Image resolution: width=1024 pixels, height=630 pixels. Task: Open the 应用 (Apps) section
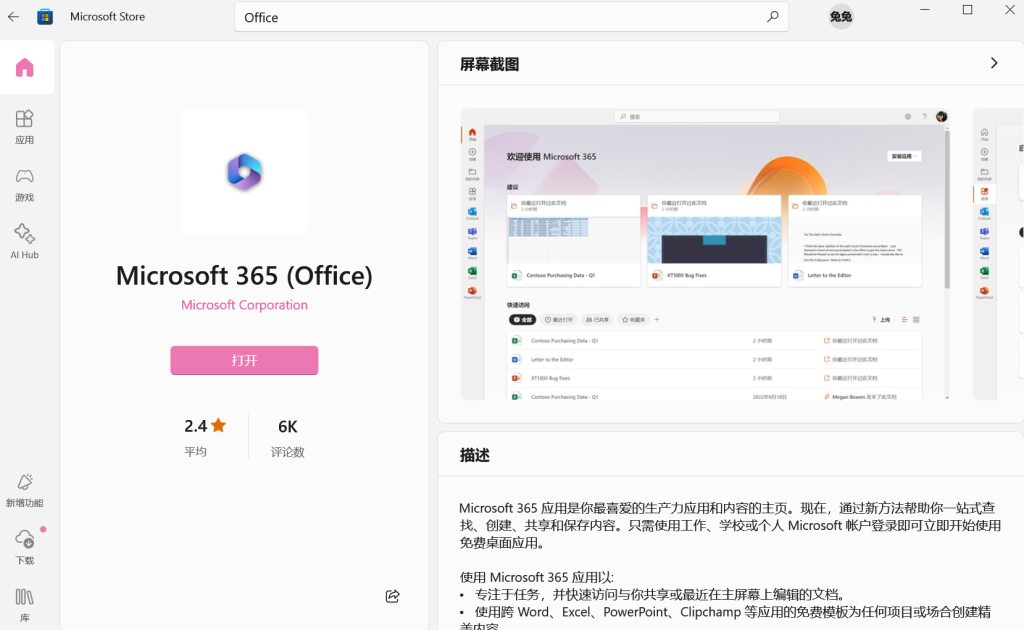pyautogui.click(x=25, y=127)
